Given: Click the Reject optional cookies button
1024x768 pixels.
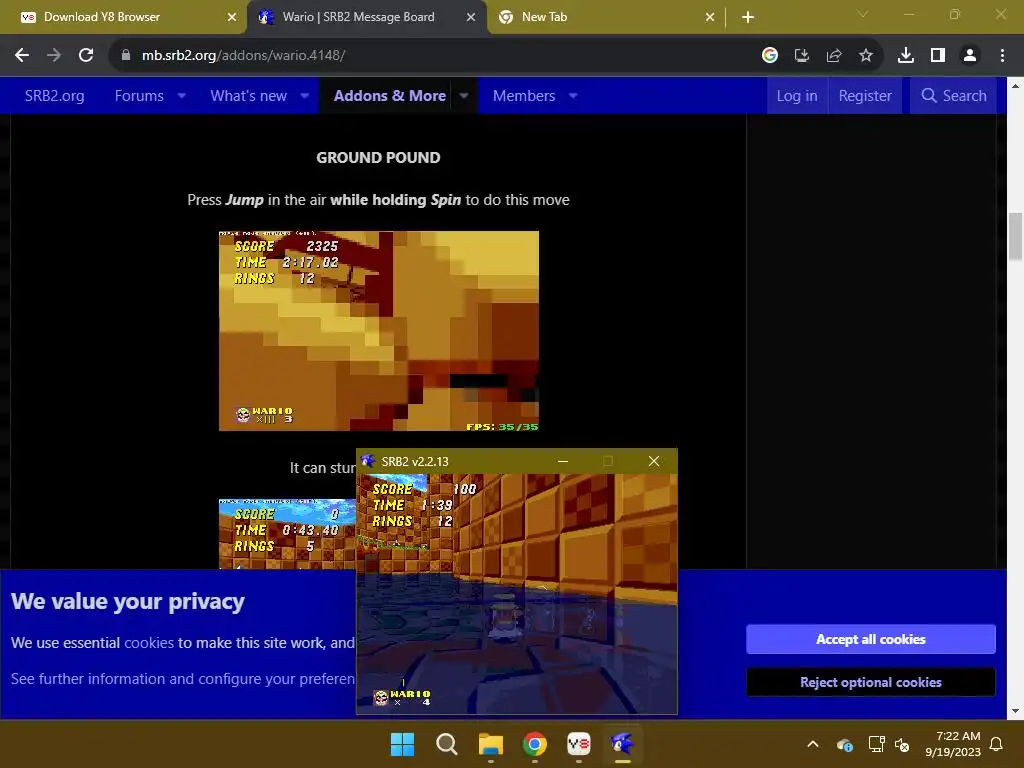Looking at the screenshot, I should click(871, 682).
